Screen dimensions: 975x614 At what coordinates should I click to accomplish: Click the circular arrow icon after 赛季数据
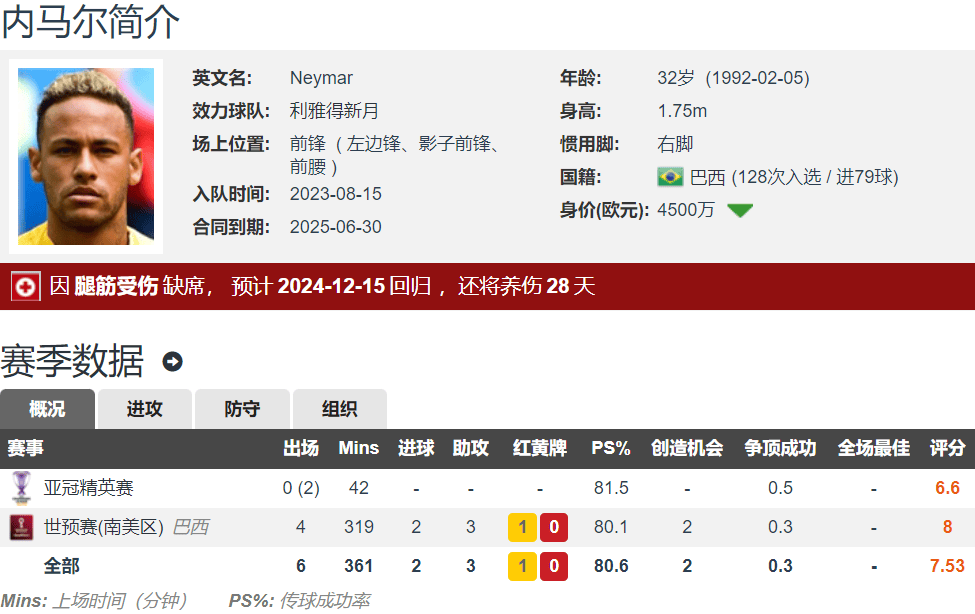173,363
